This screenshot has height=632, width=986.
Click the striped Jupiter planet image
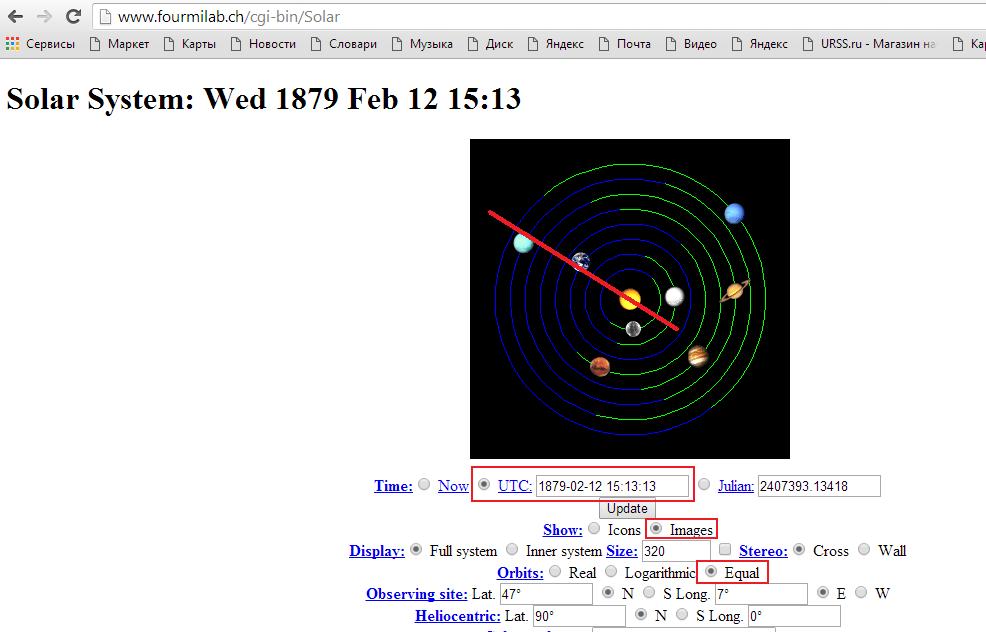[698, 355]
